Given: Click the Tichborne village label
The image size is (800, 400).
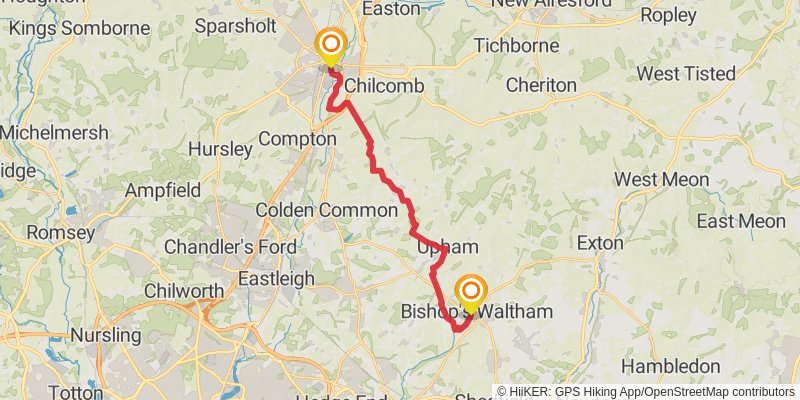Looking at the screenshot, I should point(517,45).
